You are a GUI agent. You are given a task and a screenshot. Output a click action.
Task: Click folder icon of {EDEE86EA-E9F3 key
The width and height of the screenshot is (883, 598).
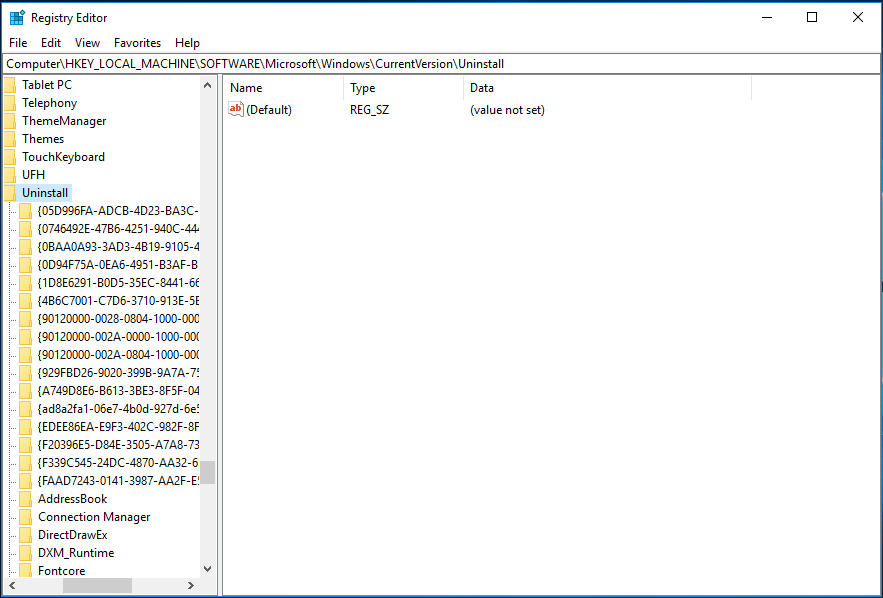pos(25,427)
